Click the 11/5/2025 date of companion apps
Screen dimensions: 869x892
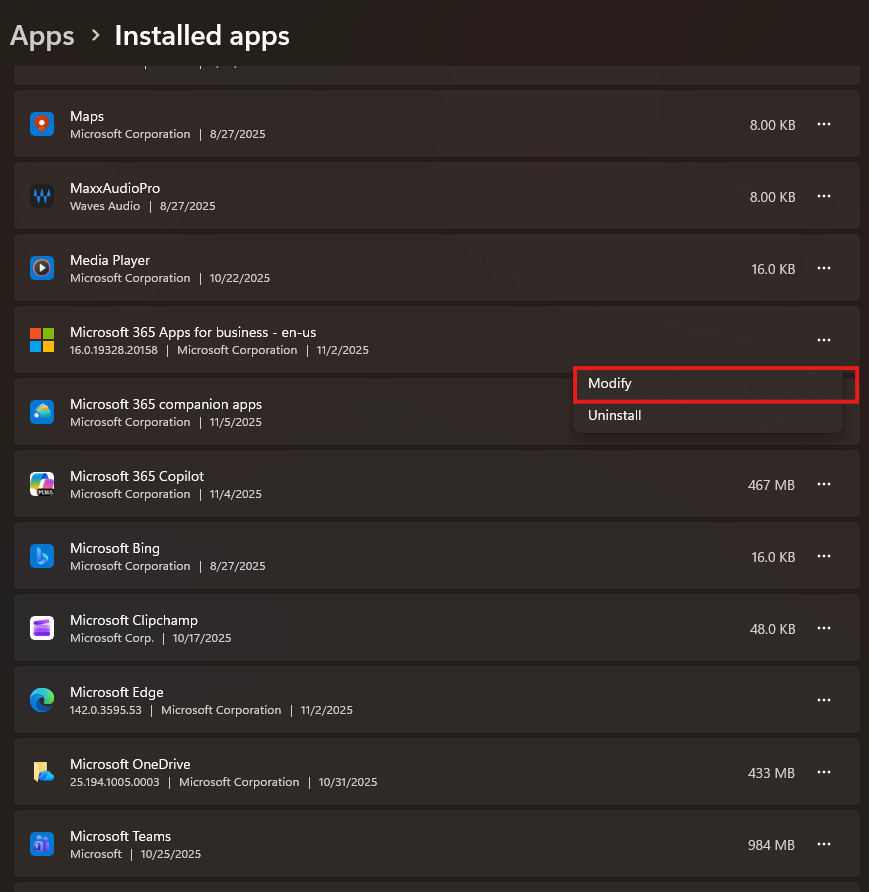coord(235,422)
